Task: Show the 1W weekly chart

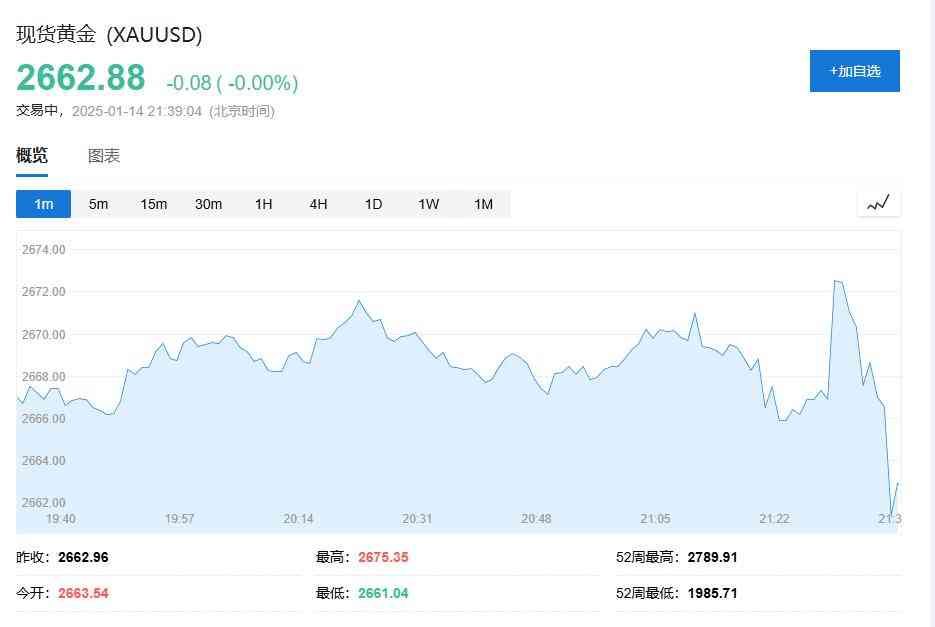Action: 428,204
